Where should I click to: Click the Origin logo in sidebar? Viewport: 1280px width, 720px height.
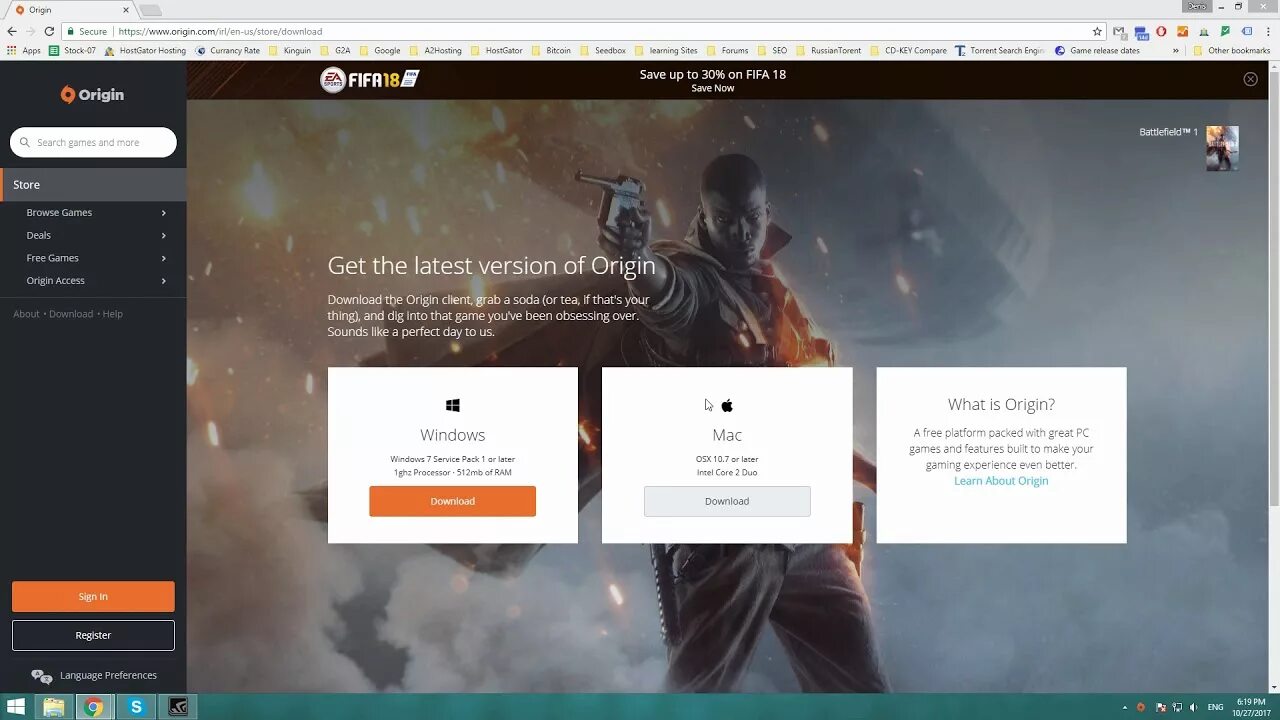pos(92,95)
